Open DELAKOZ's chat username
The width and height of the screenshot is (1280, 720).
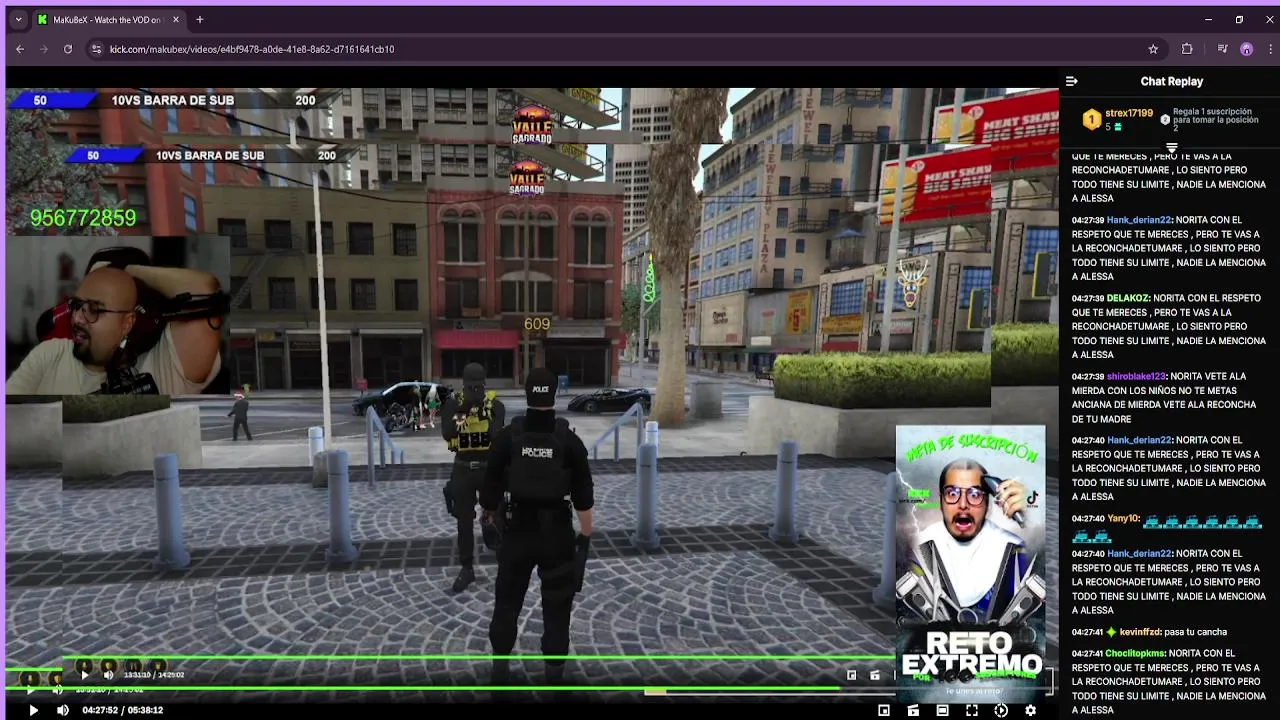1128,298
